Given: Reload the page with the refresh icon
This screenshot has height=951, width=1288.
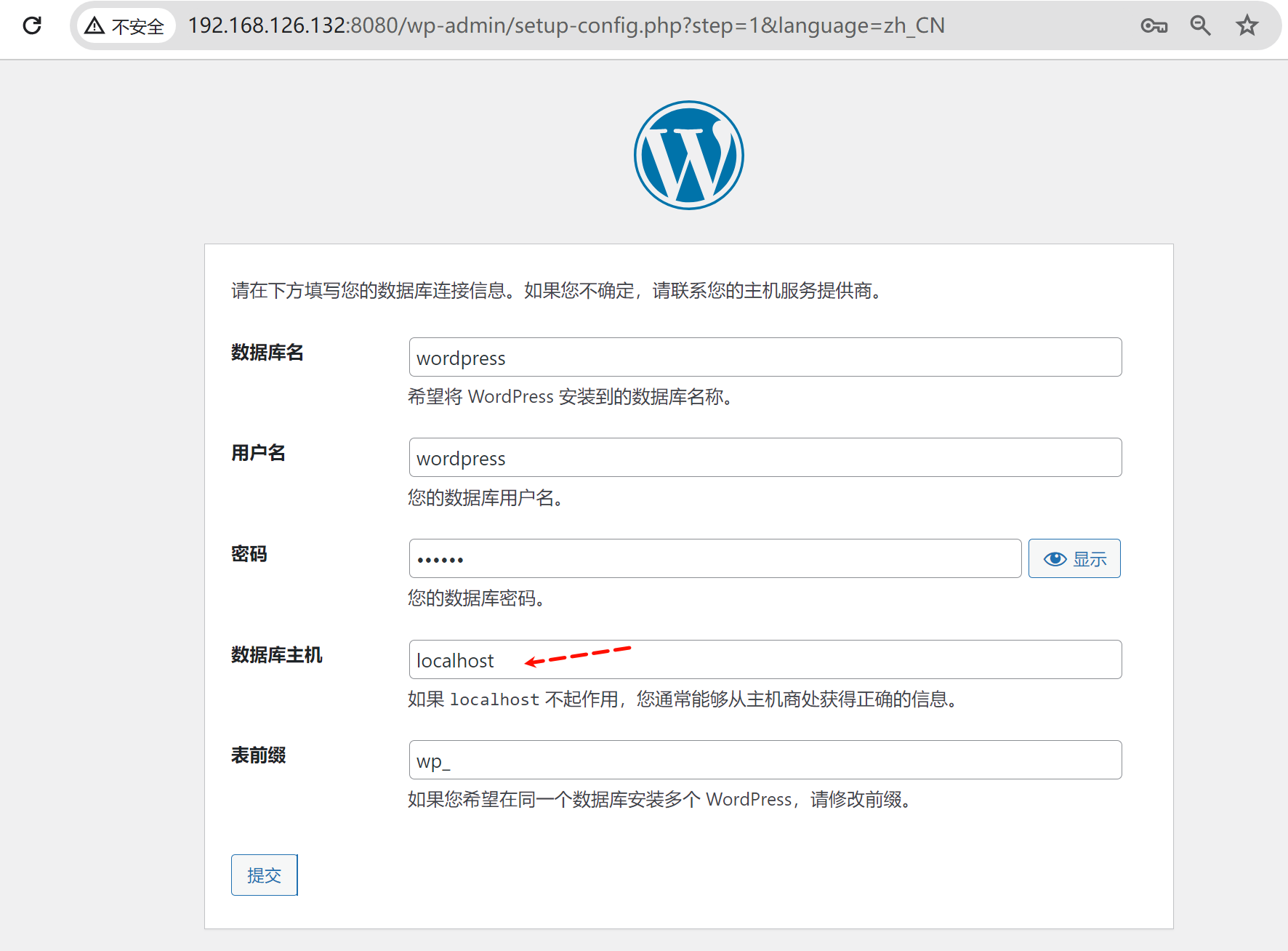Looking at the screenshot, I should (32, 25).
